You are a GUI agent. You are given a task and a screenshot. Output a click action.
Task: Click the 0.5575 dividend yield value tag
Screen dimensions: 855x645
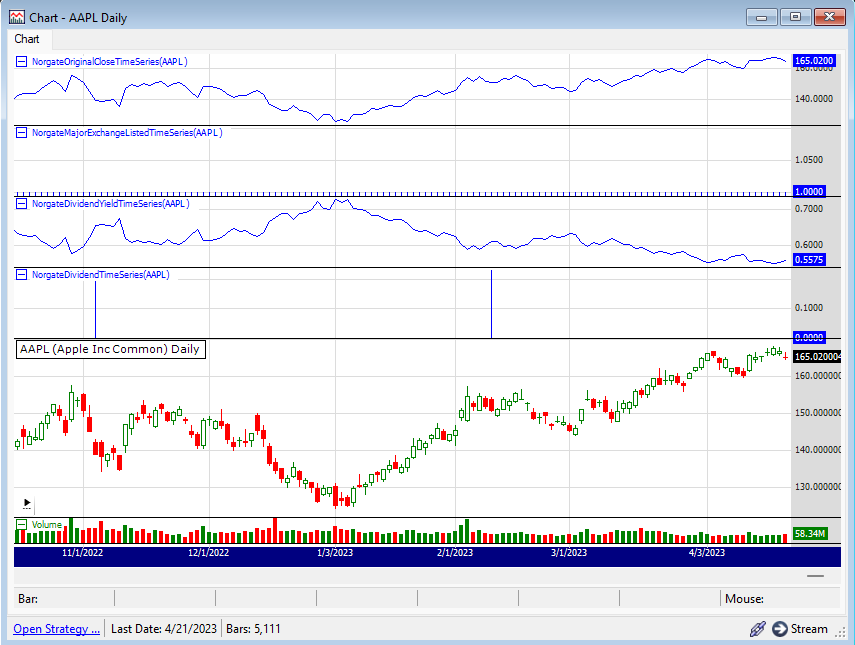(x=809, y=260)
